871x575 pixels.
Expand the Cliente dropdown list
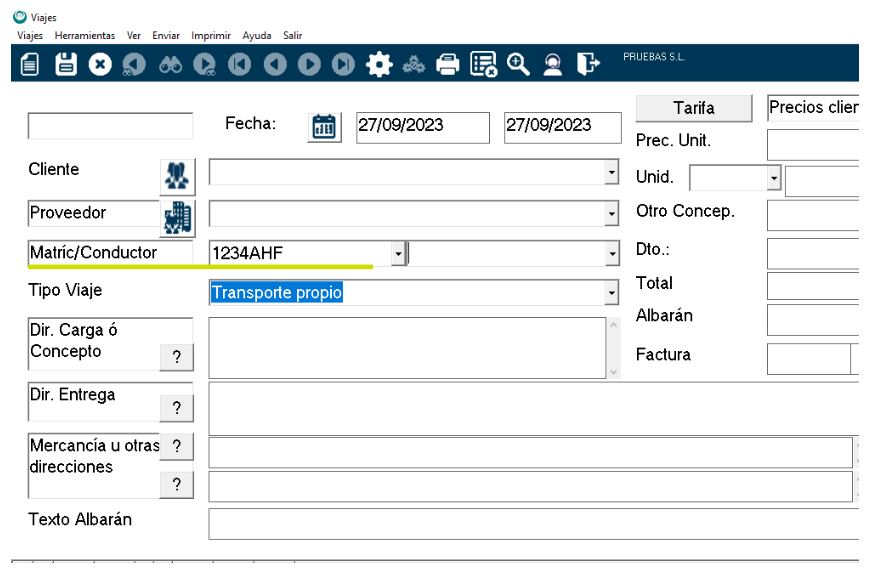[x=611, y=174]
